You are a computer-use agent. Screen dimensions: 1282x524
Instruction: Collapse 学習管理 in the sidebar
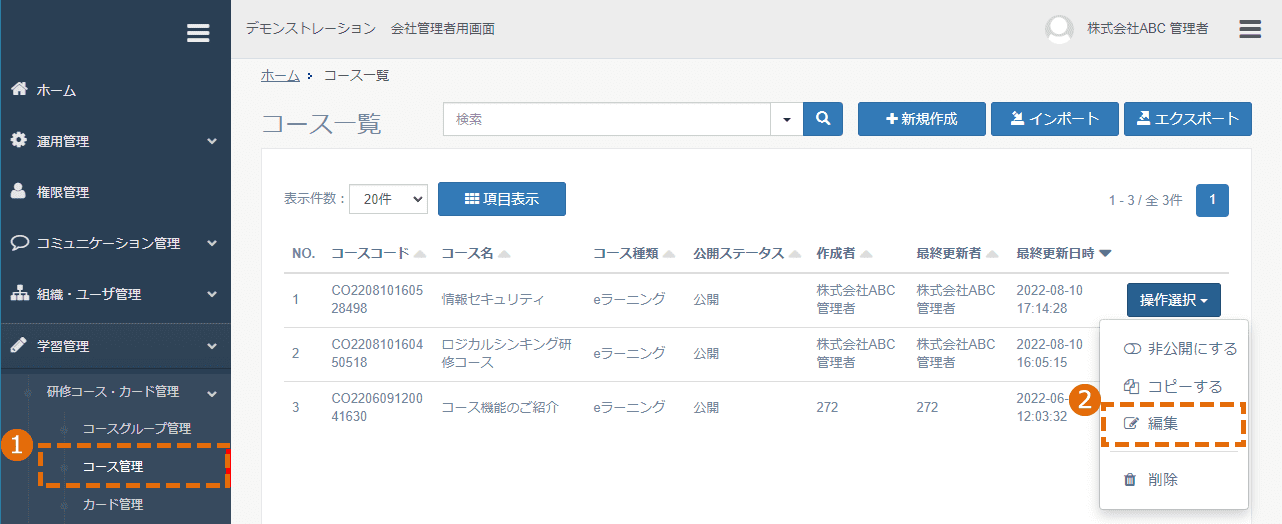[x=115, y=346]
